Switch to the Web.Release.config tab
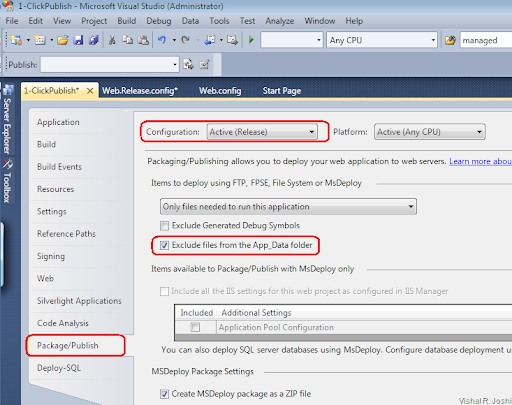 (x=140, y=91)
